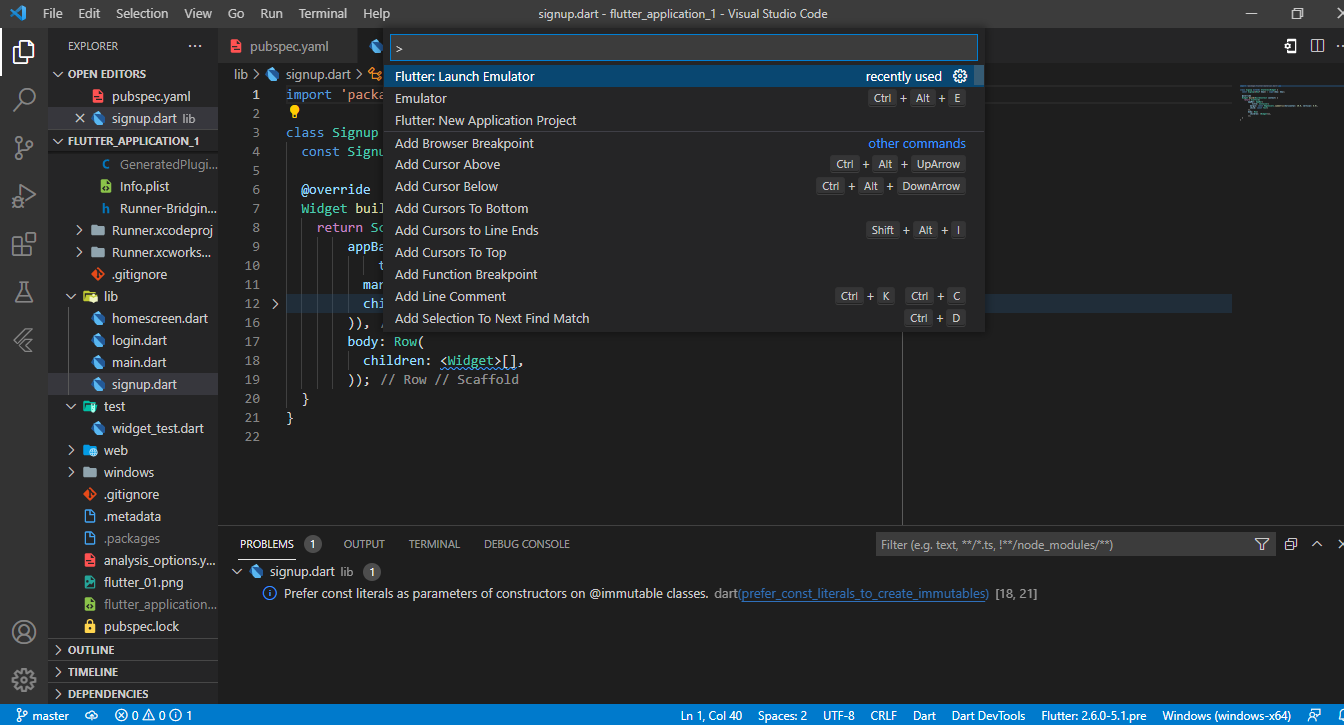
Task: Maximize the bottom panel with the up chevron
Action: coord(1317,544)
